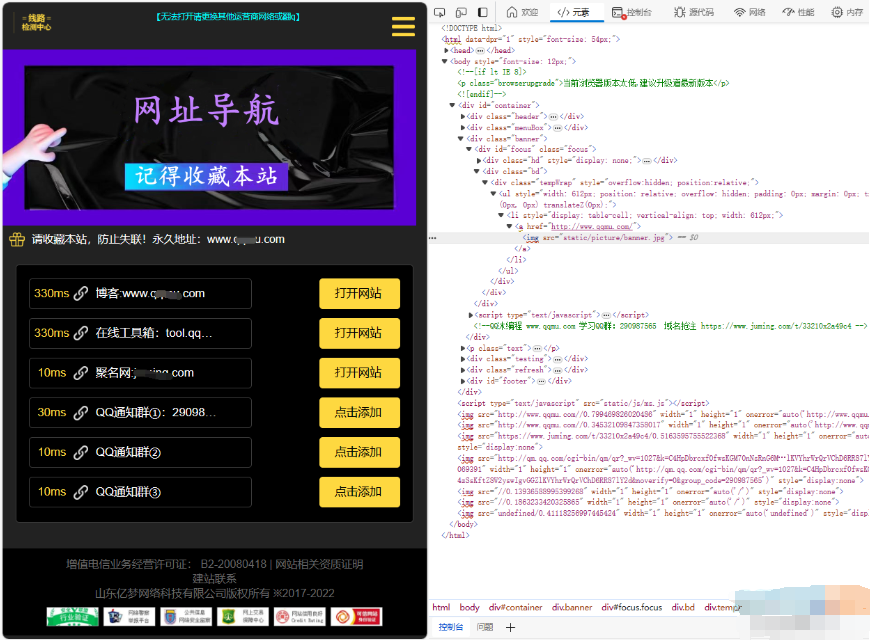The height and width of the screenshot is (640, 872).
Task: Click the 无法打开请更换其他运营商网络 notice text
Action: pos(228,17)
